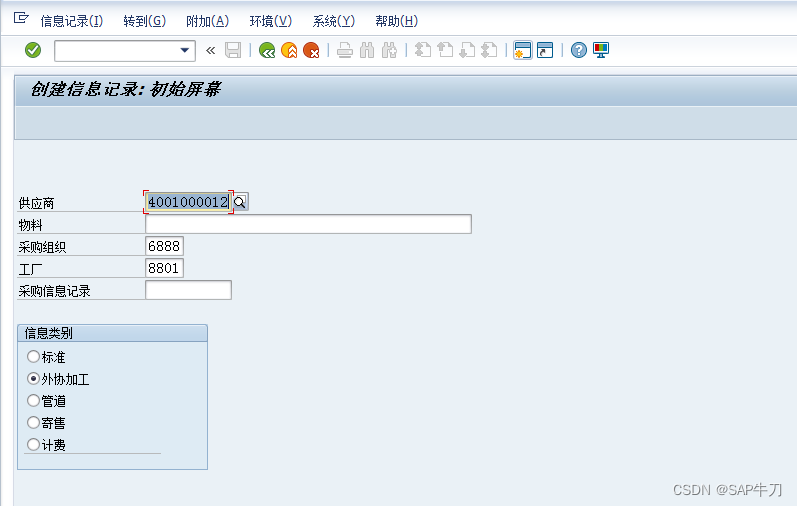The height and width of the screenshot is (506, 797).
Task: Select the 计费 radio button
Action: coord(34,444)
